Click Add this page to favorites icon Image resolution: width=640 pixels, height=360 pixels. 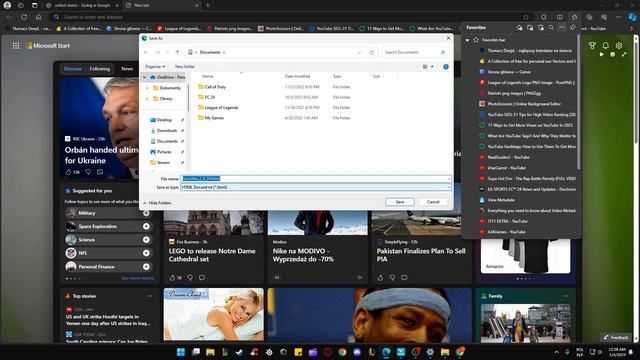tap(519, 28)
